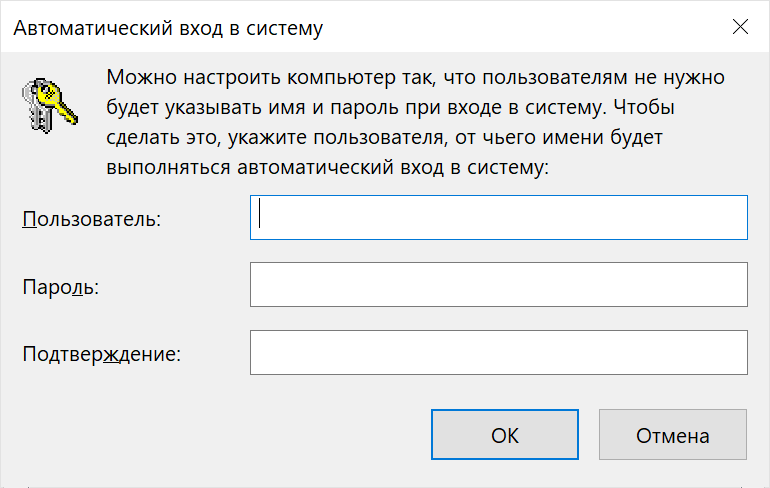
Task: Click the title "Автоматический вход в систему"
Action: click(x=167, y=29)
